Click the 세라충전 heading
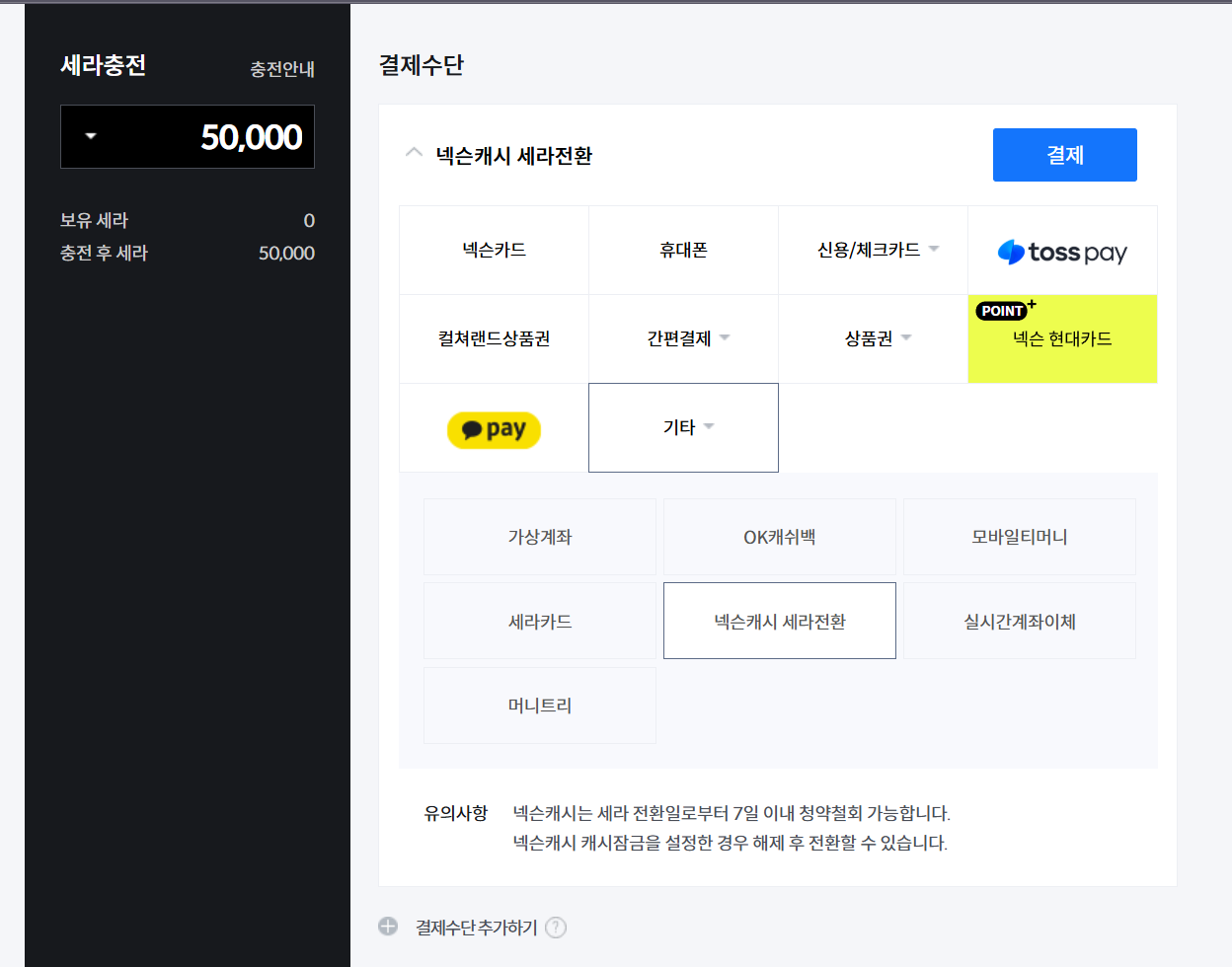 click(x=104, y=65)
